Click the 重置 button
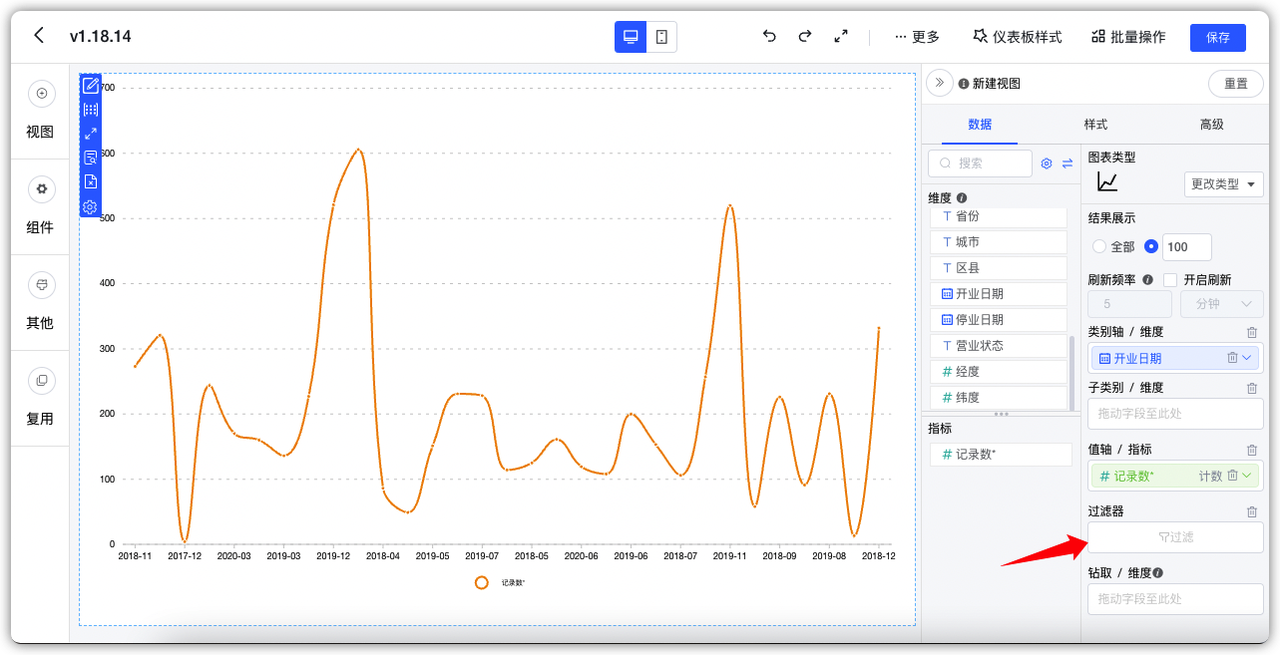 (1236, 84)
